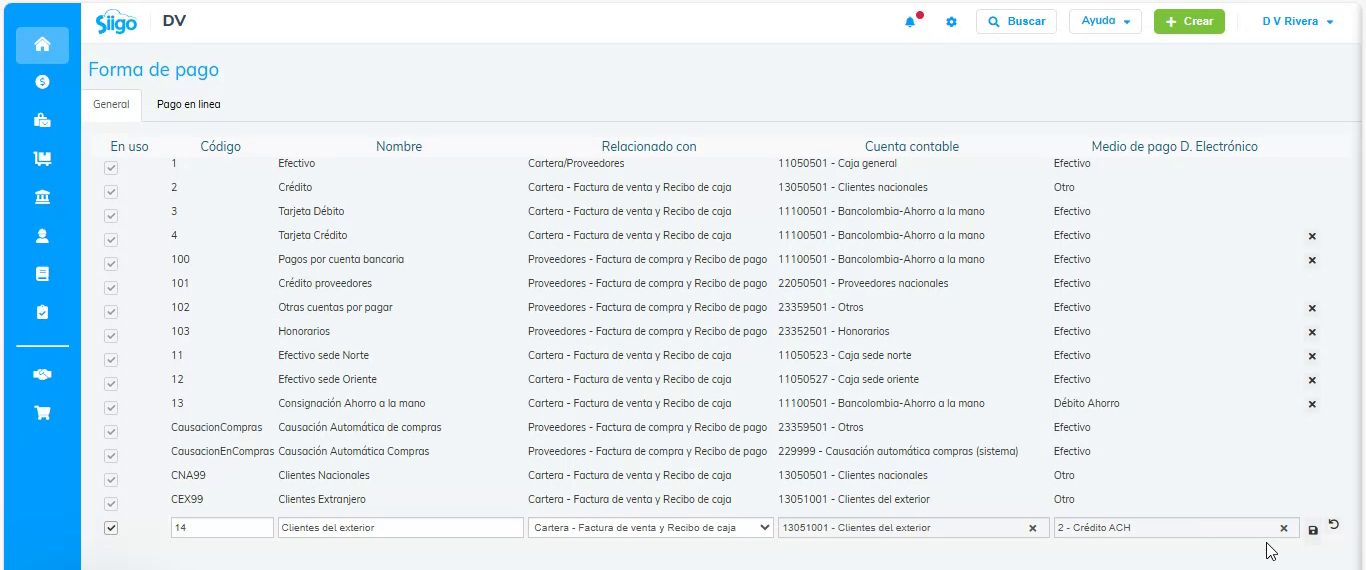Image resolution: width=1366 pixels, height=570 pixels.
Task: Delete the Tarjeta Crédito payment method
Action: tap(1312, 236)
